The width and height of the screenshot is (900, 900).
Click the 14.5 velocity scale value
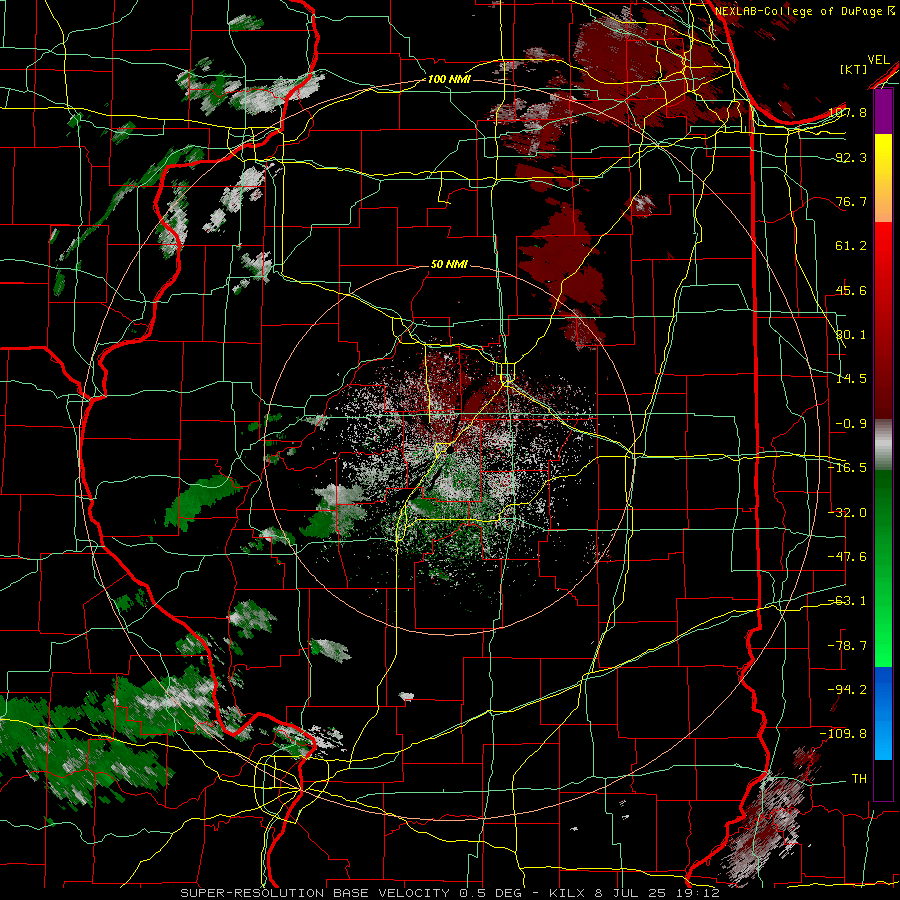(851, 379)
